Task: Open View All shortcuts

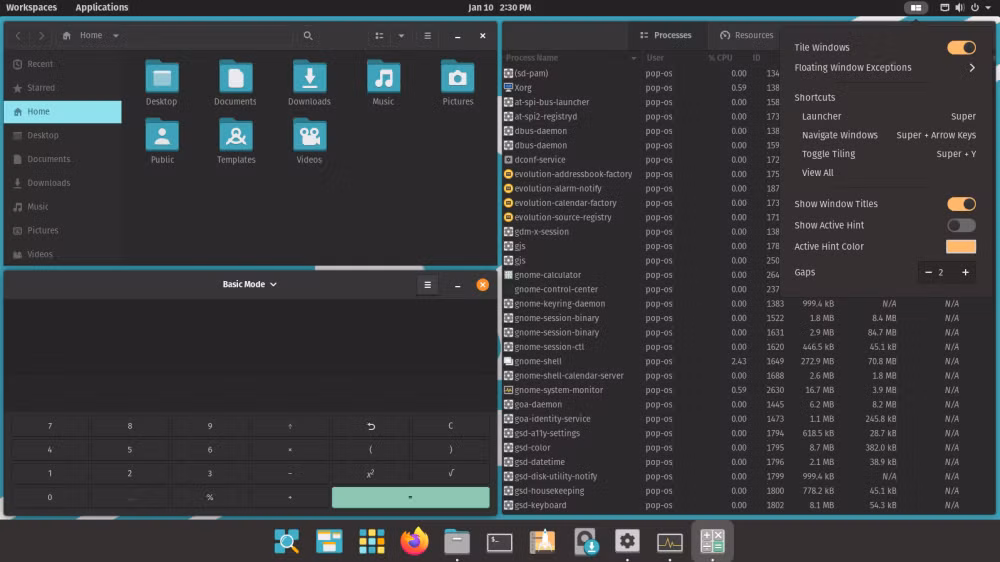Action: [x=818, y=173]
